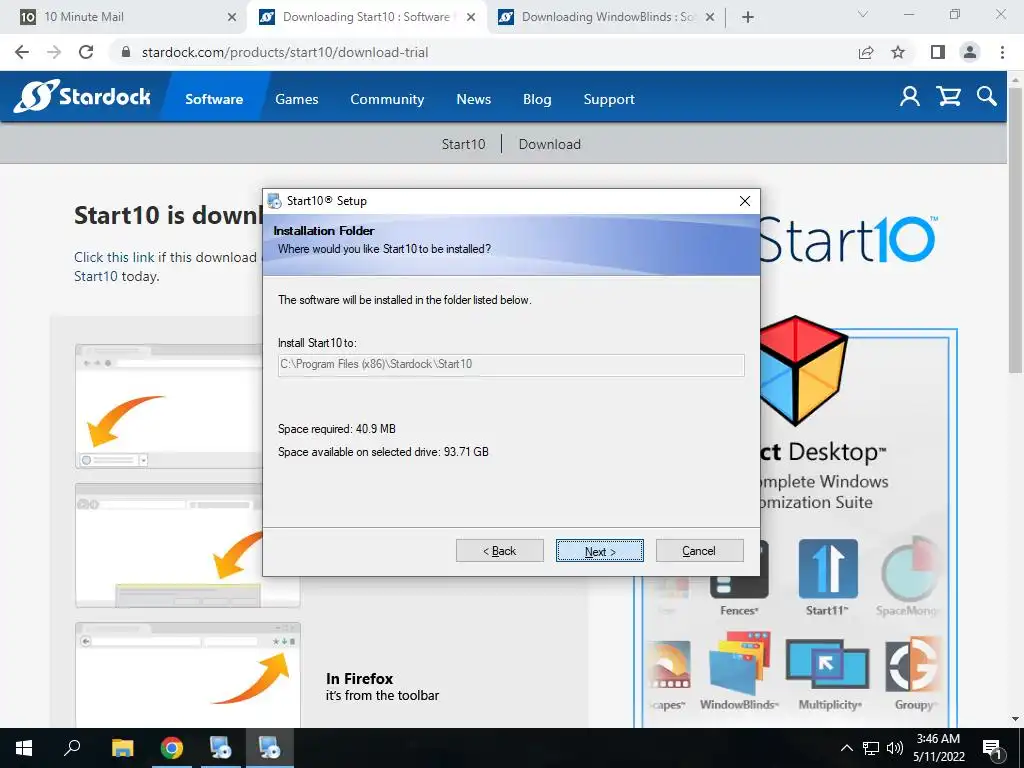
Task: Click the address bar URL
Action: [285, 52]
